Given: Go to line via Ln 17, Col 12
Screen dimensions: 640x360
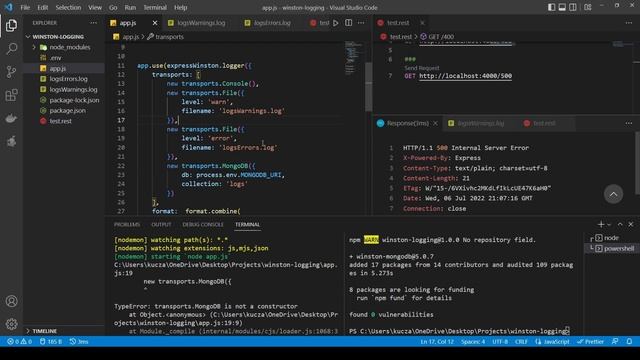Looking at the screenshot, I should [437, 342].
